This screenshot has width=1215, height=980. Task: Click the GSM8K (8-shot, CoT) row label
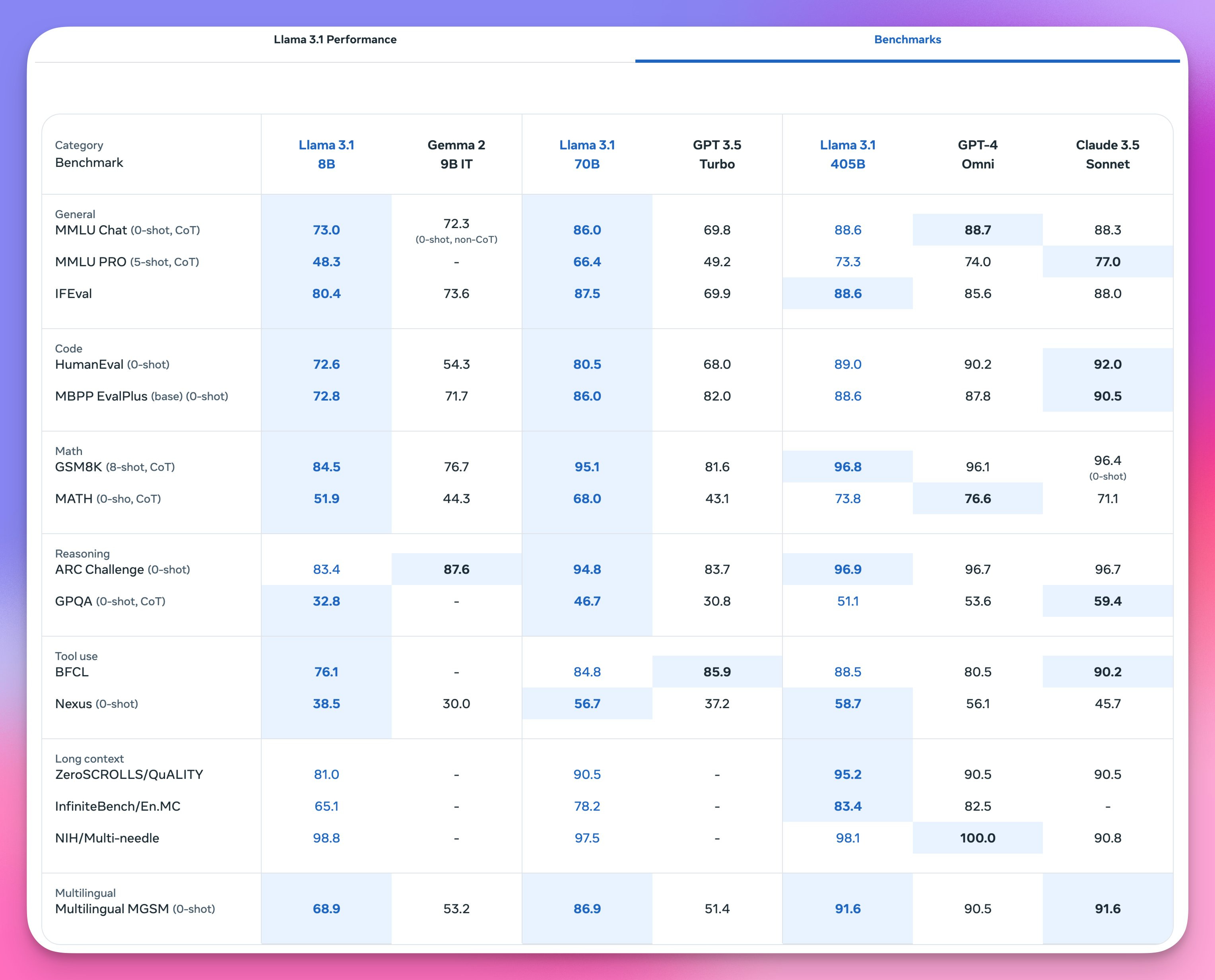115,467
